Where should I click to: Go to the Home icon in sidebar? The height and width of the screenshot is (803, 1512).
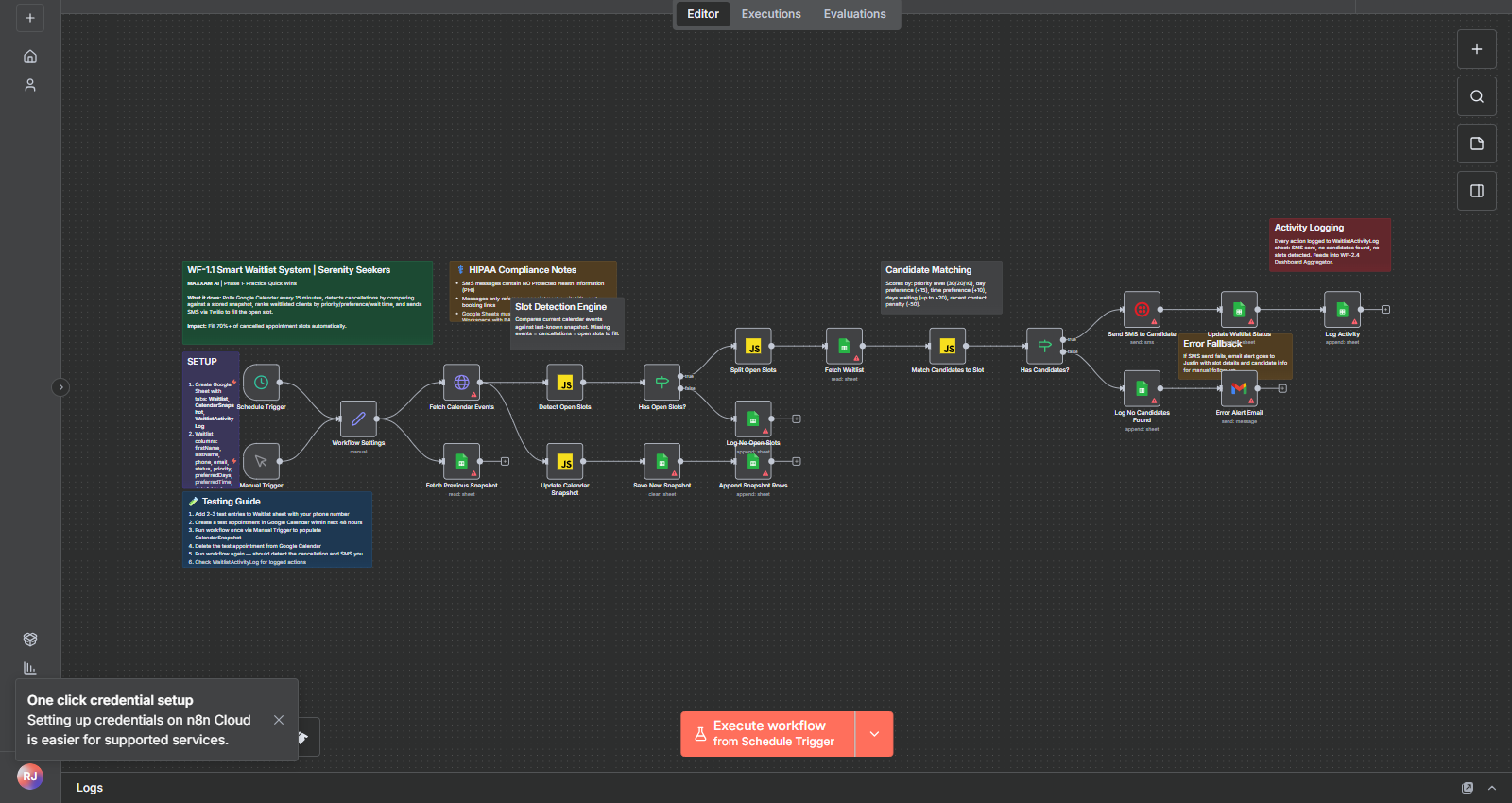point(30,57)
